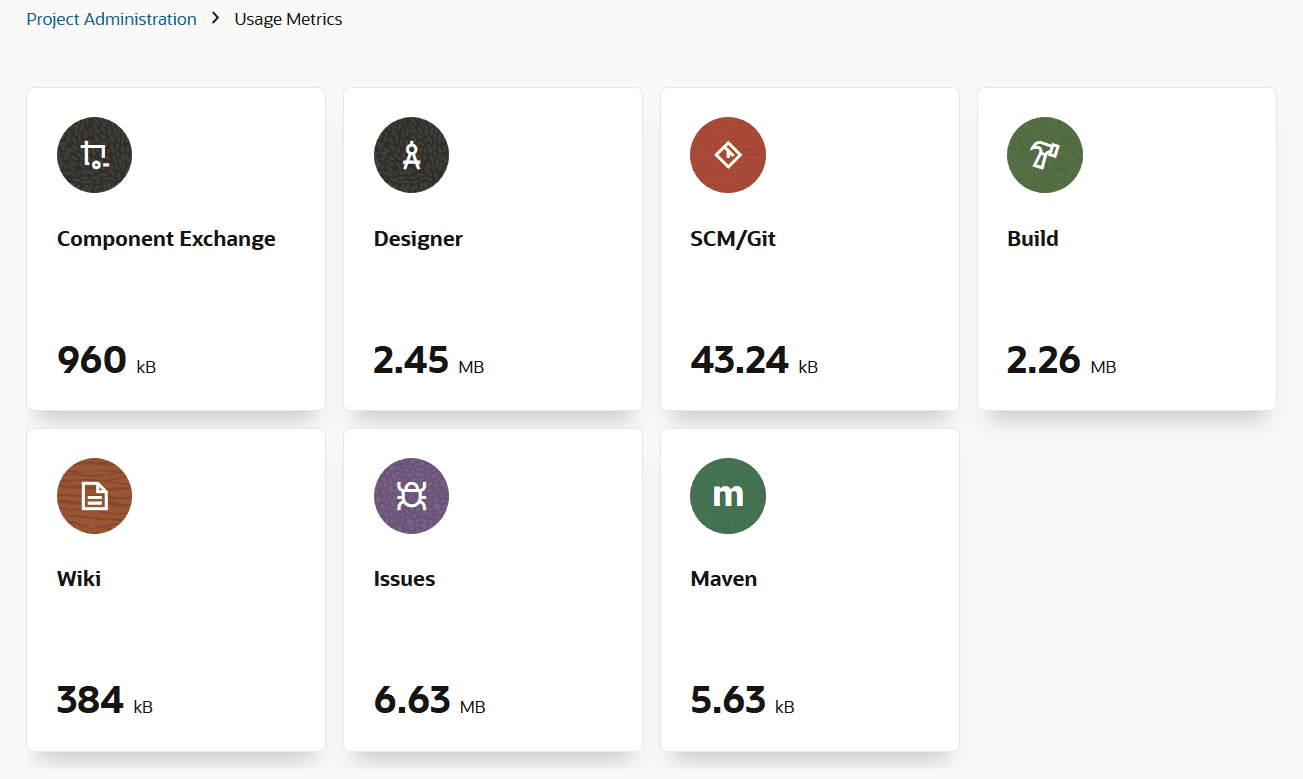
Task: Click the Maven 'm' icon
Action: (728, 496)
